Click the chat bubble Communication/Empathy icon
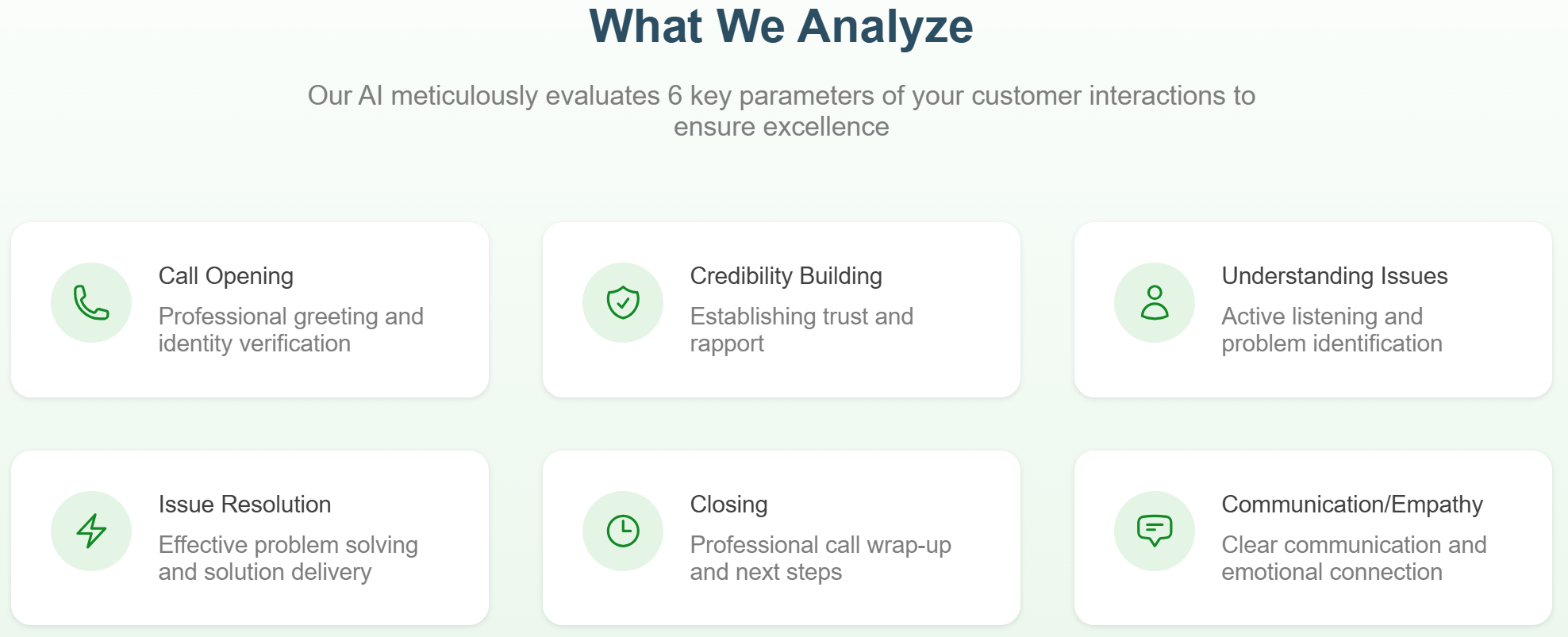The height and width of the screenshot is (637, 1568). pyautogui.click(x=1155, y=531)
